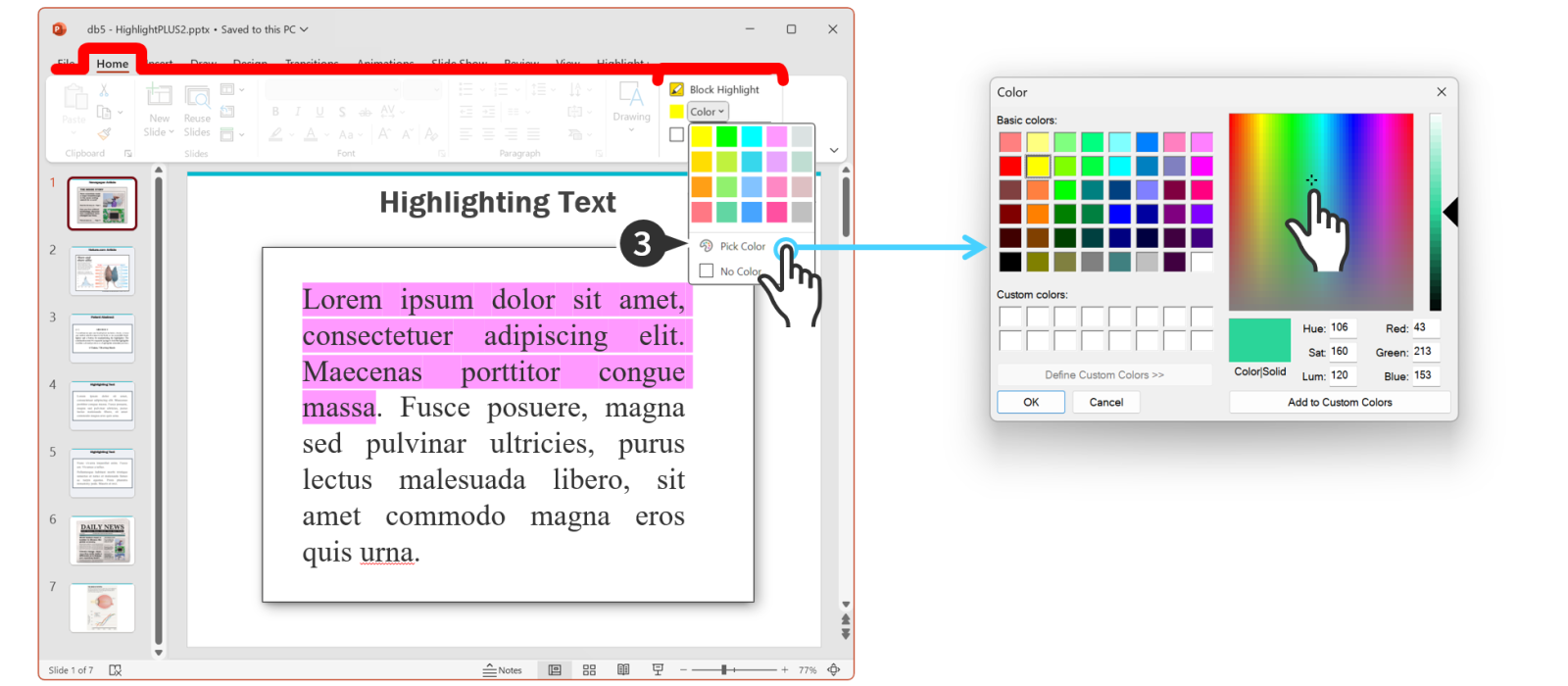Toggle the Notes pane button in status bar
This screenshot has width=1568, height=686.
tap(503, 670)
